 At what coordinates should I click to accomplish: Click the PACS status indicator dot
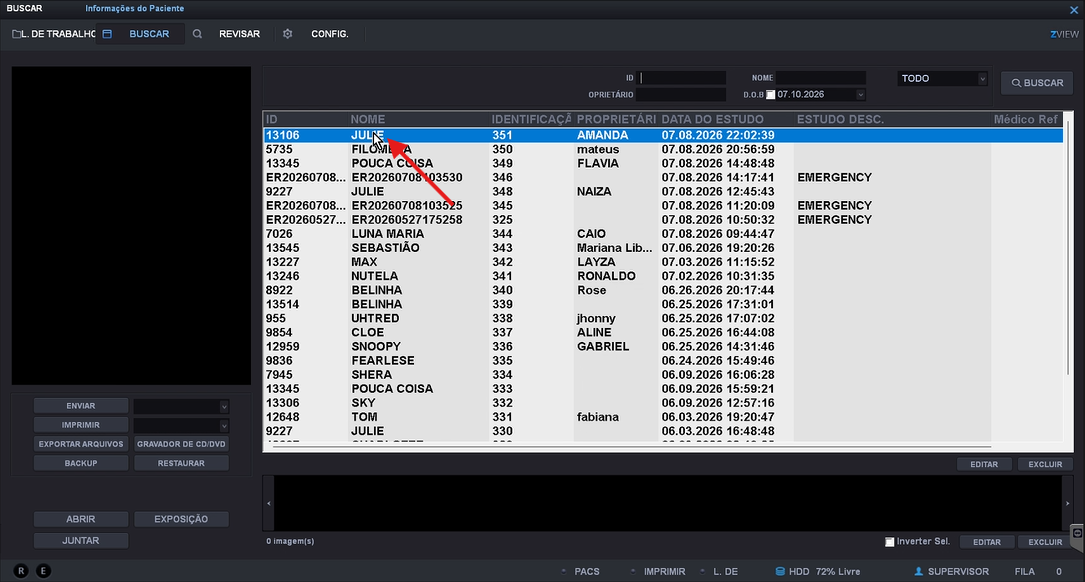click(564, 572)
